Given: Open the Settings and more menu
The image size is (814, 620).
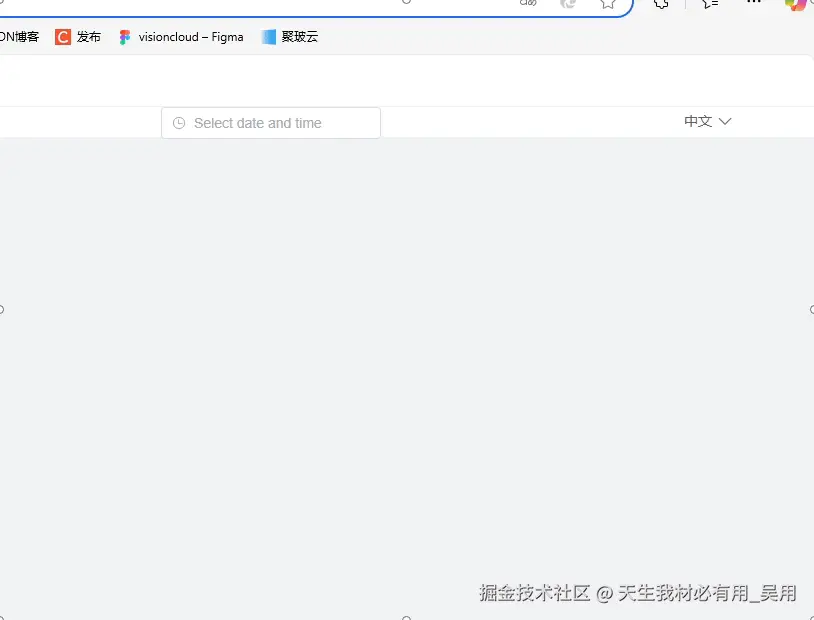Looking at the screenshot, I should click(x=753, y=4).
